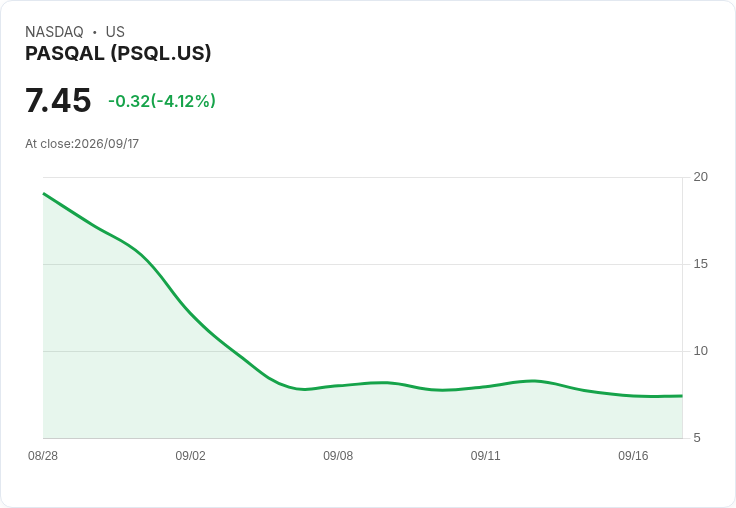736x508 pixels.
Task: Click the NASDAQ exchange label
Action: (54, 32)
